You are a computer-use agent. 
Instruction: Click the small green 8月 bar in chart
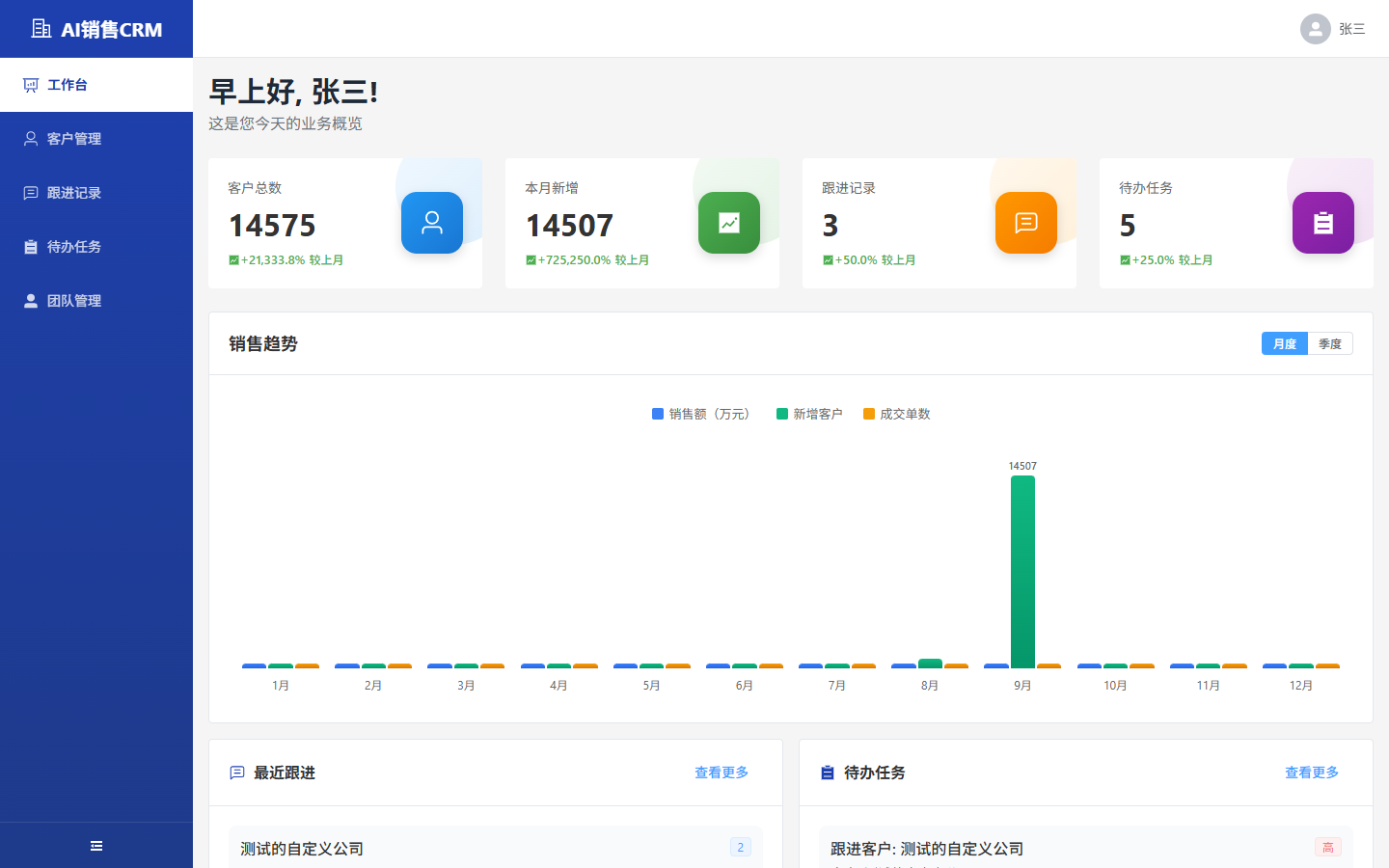coord(930,664)
